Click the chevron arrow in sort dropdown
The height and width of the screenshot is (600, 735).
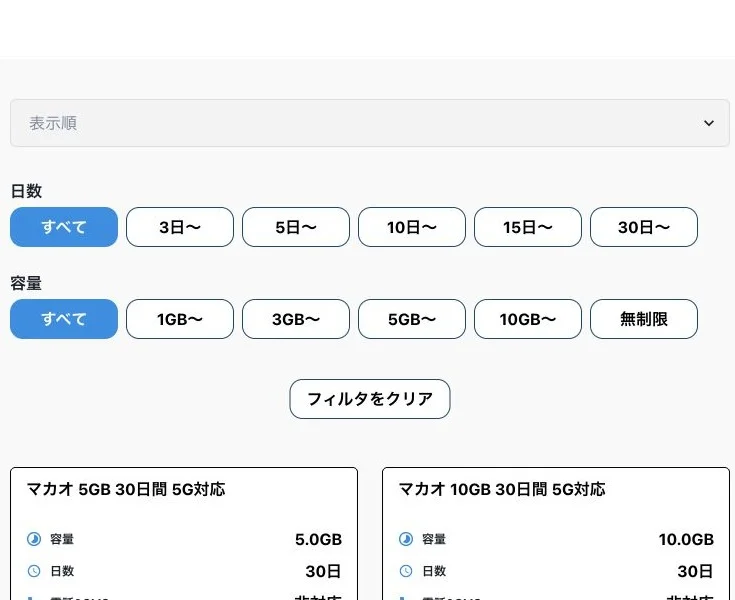coord(709,123)
